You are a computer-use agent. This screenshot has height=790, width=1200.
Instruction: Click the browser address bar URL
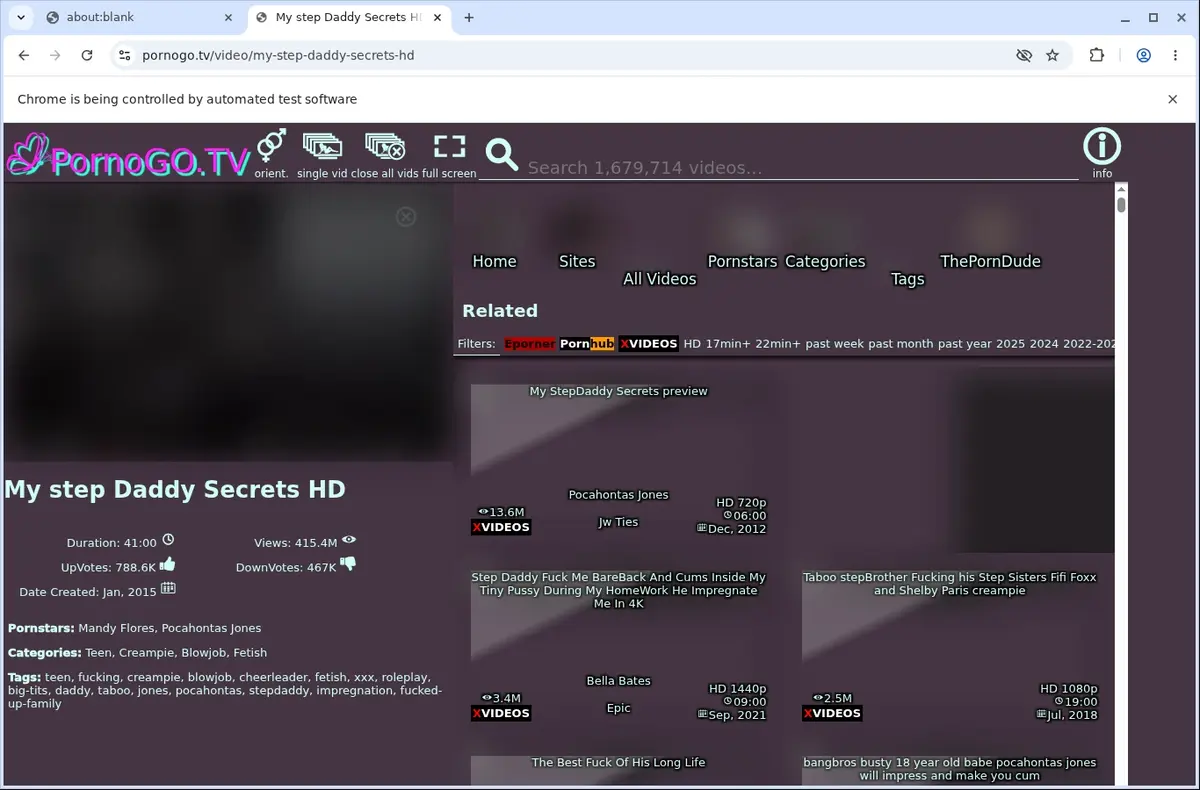278,56
